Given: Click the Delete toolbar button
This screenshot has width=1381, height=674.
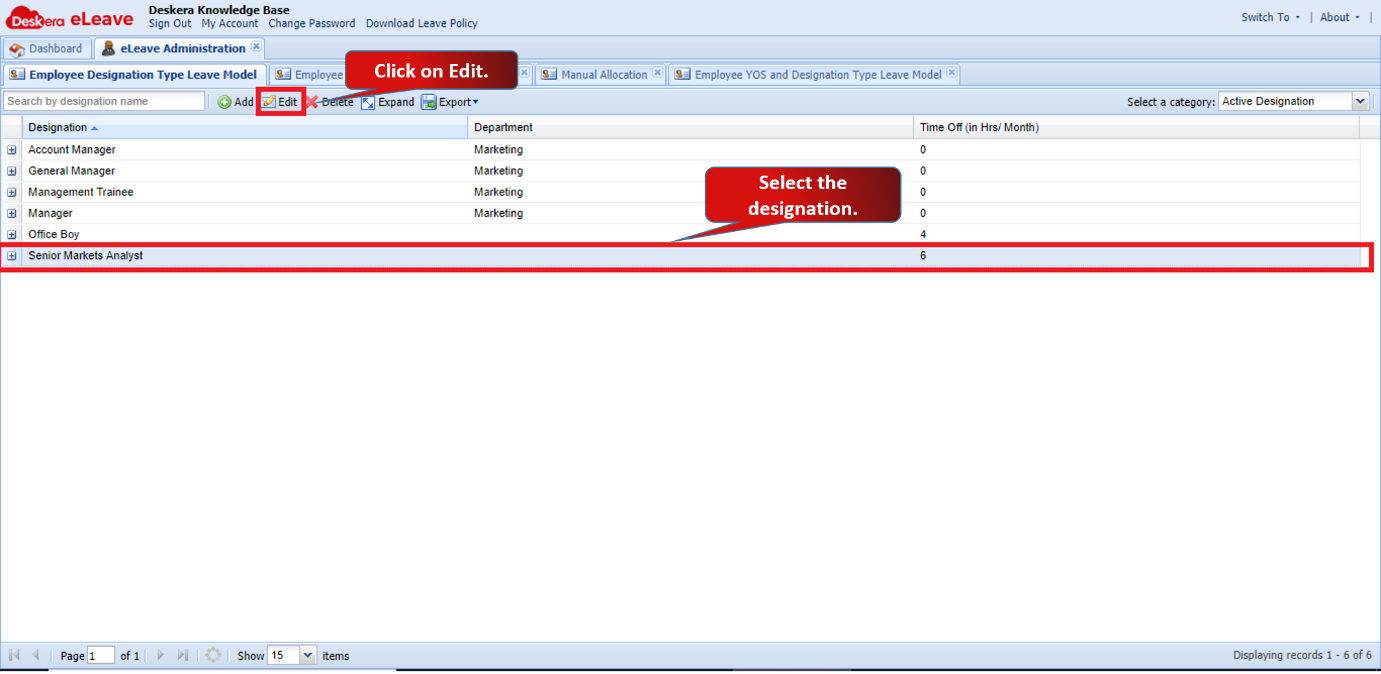Looking at the screenshot, I should pyautogui.click(x=329, y=102).
